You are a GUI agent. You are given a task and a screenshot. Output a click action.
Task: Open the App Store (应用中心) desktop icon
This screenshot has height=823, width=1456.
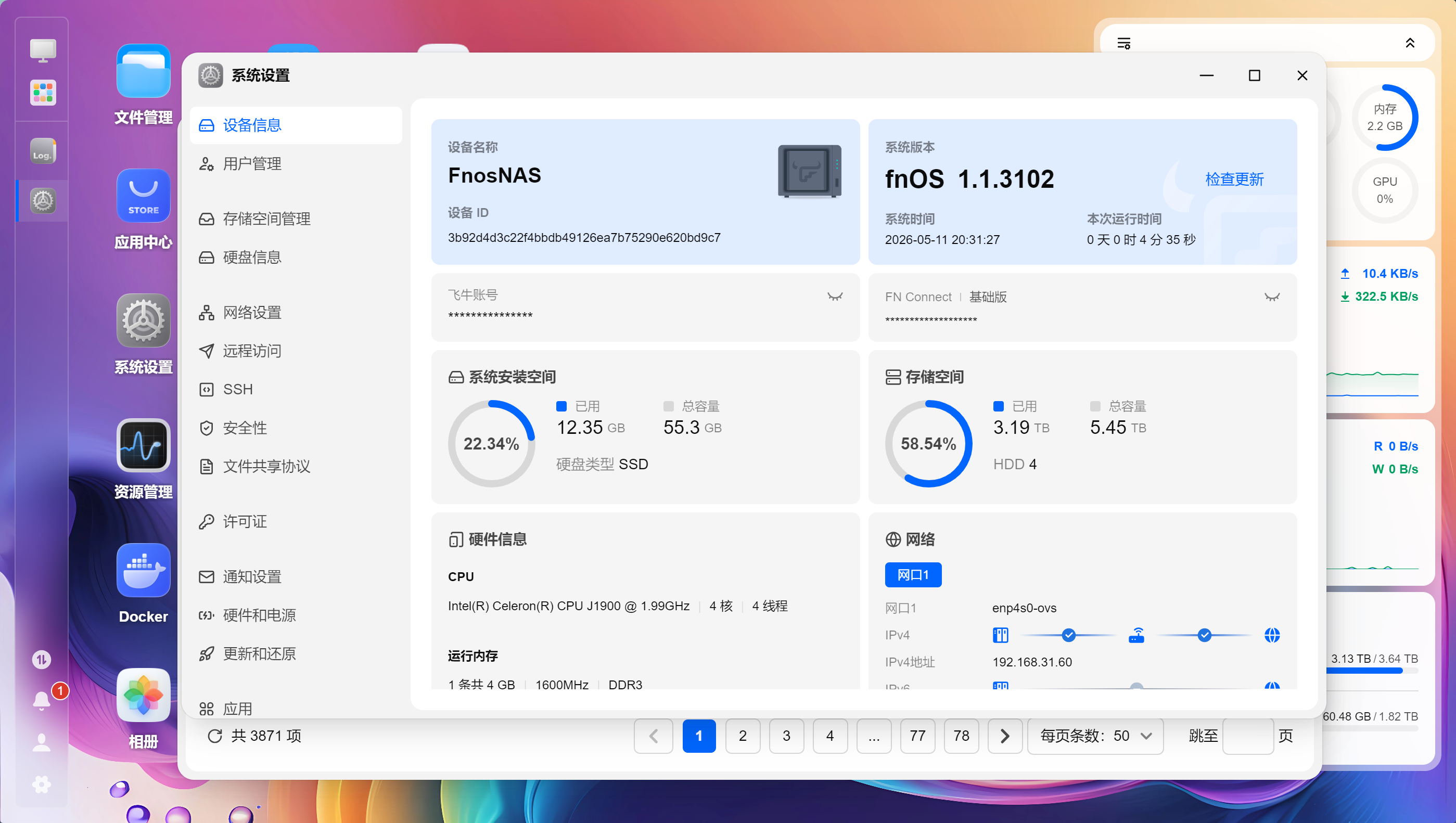click(143, 196)
